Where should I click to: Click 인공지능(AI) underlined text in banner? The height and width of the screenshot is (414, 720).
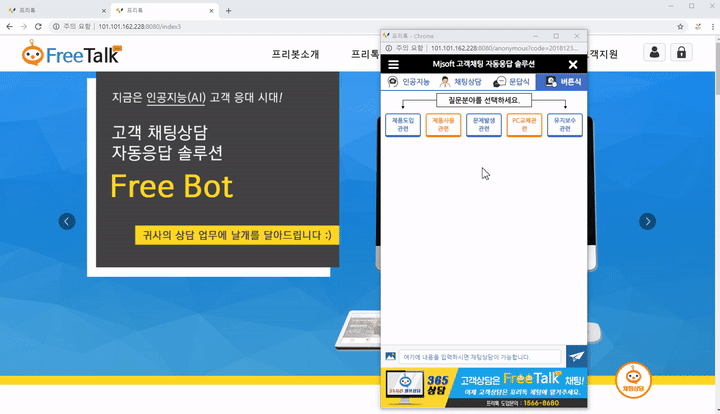pos(176,98)
